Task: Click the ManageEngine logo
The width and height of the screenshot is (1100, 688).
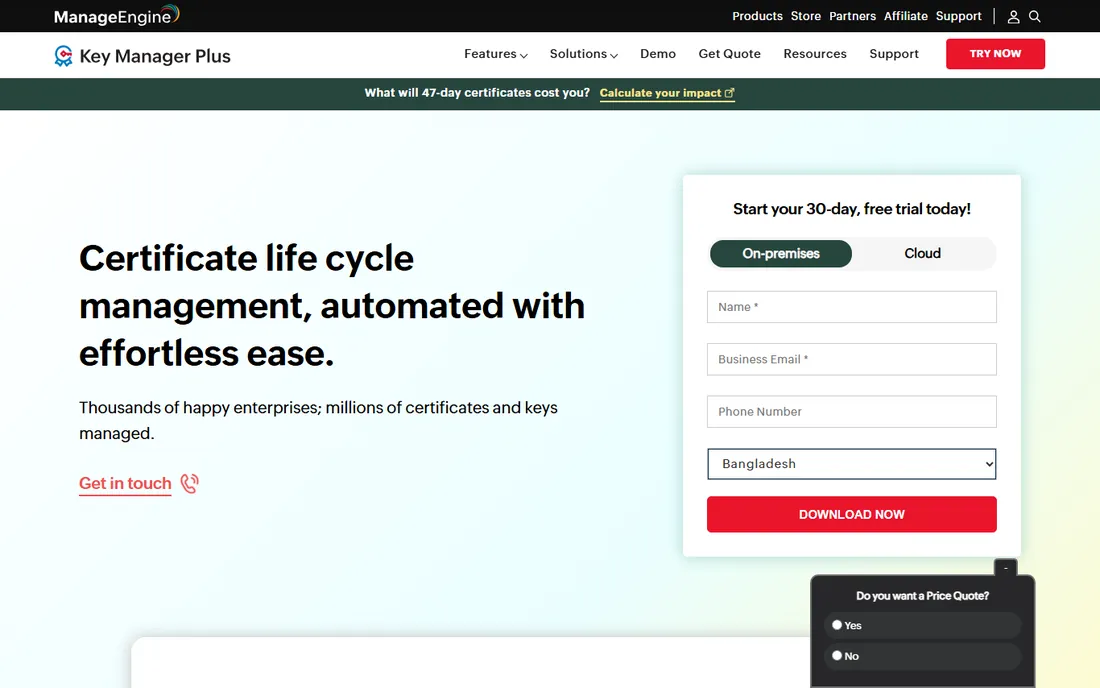Action: (116, 15)
